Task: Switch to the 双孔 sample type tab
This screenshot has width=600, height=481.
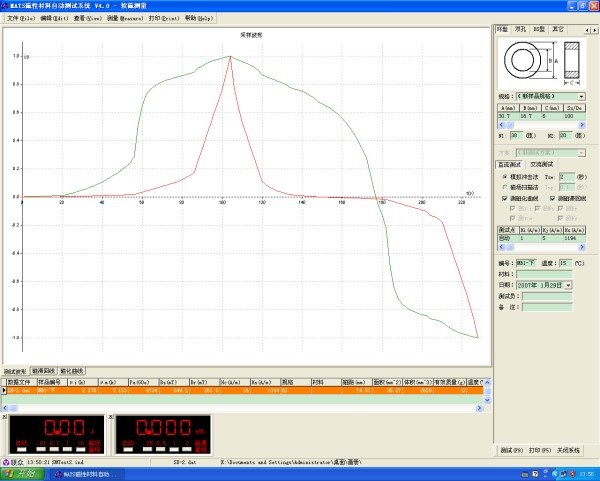Action: click(520, 30)
